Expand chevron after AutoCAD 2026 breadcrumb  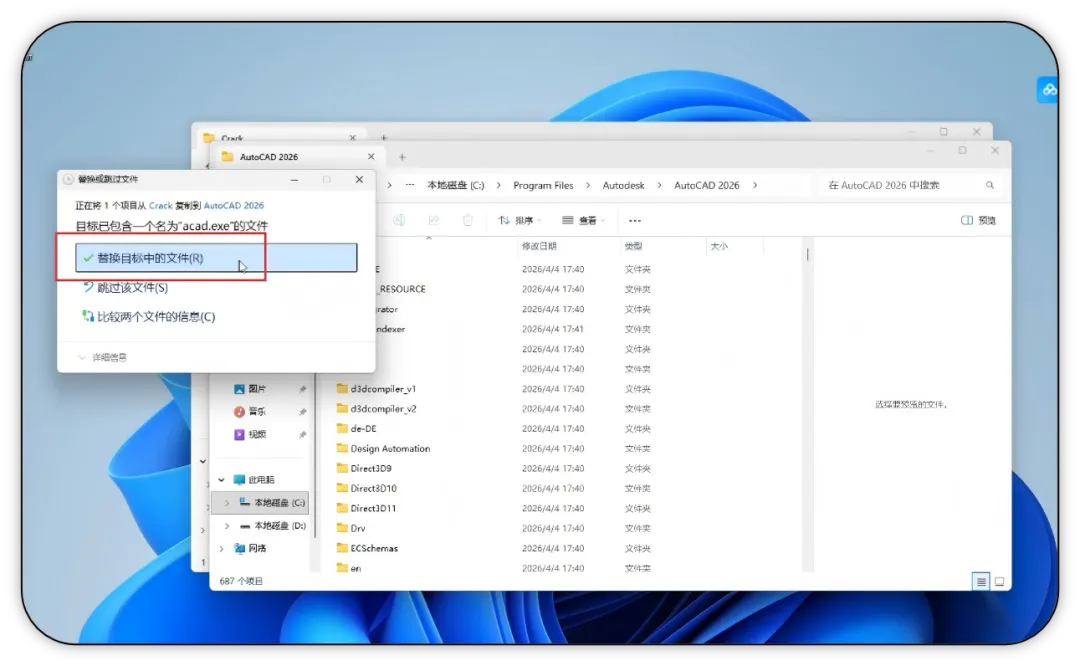pos(755,185)
